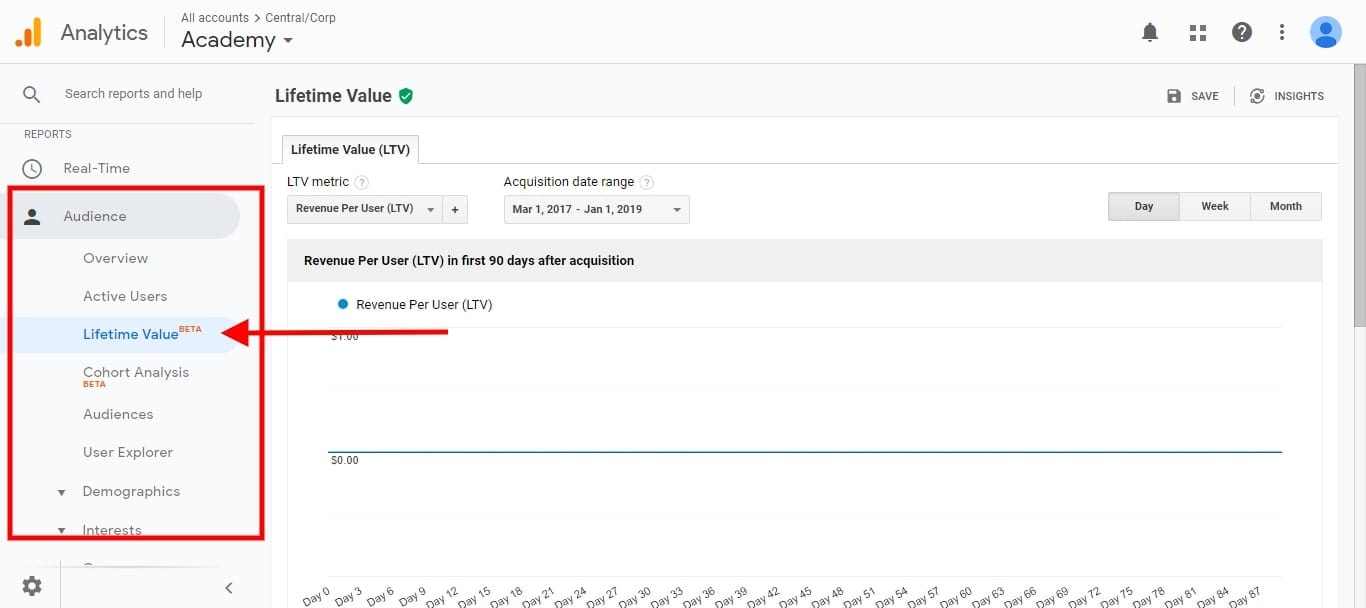Screen dimensions: 1366x608
Task: Open Cohort Analysis report in sidebar
Action: coord(135,373)
